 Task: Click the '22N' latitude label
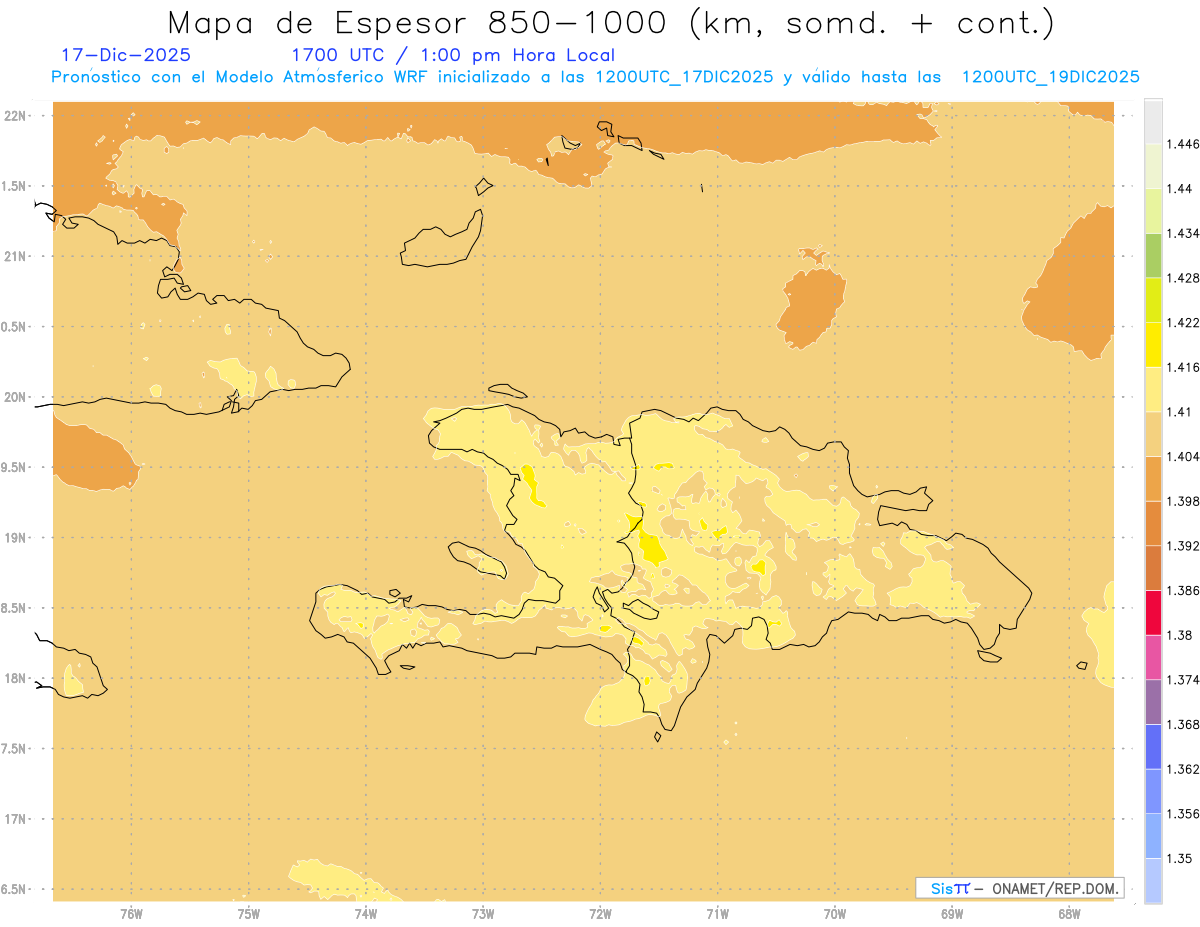14,116
